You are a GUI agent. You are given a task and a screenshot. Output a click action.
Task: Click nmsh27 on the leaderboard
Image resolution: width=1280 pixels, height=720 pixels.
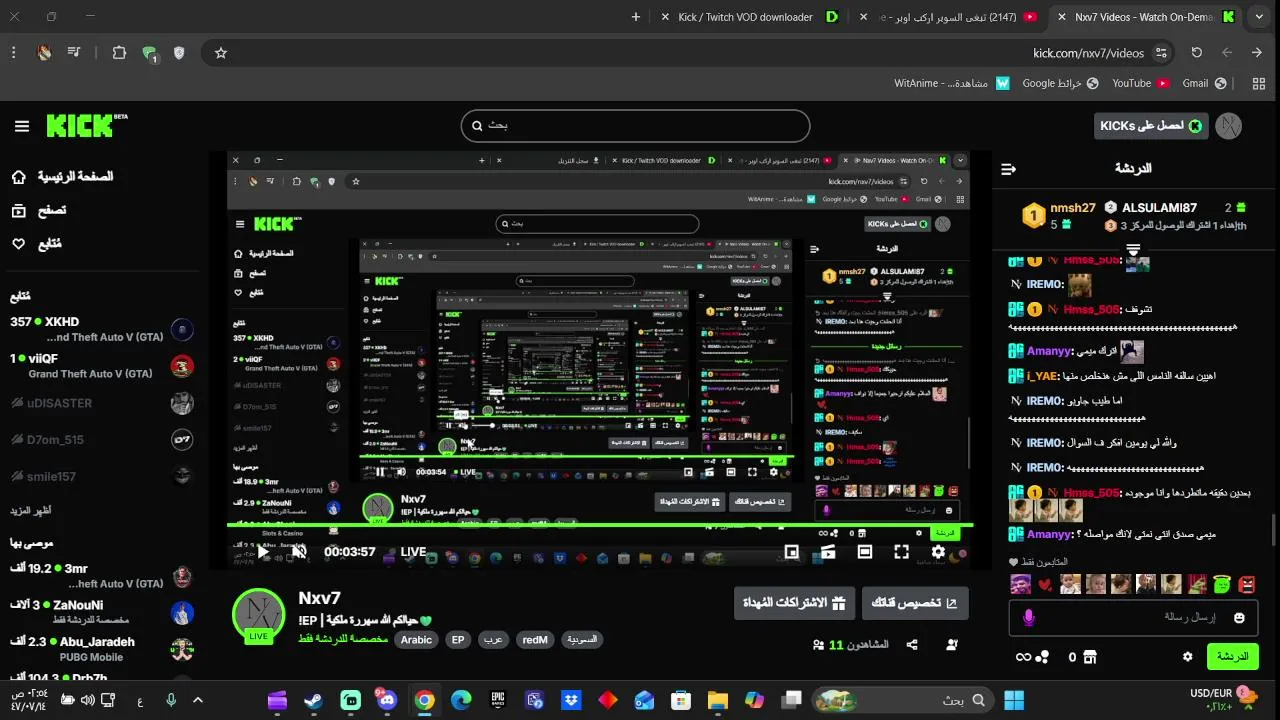click(x=1073, y=207)
